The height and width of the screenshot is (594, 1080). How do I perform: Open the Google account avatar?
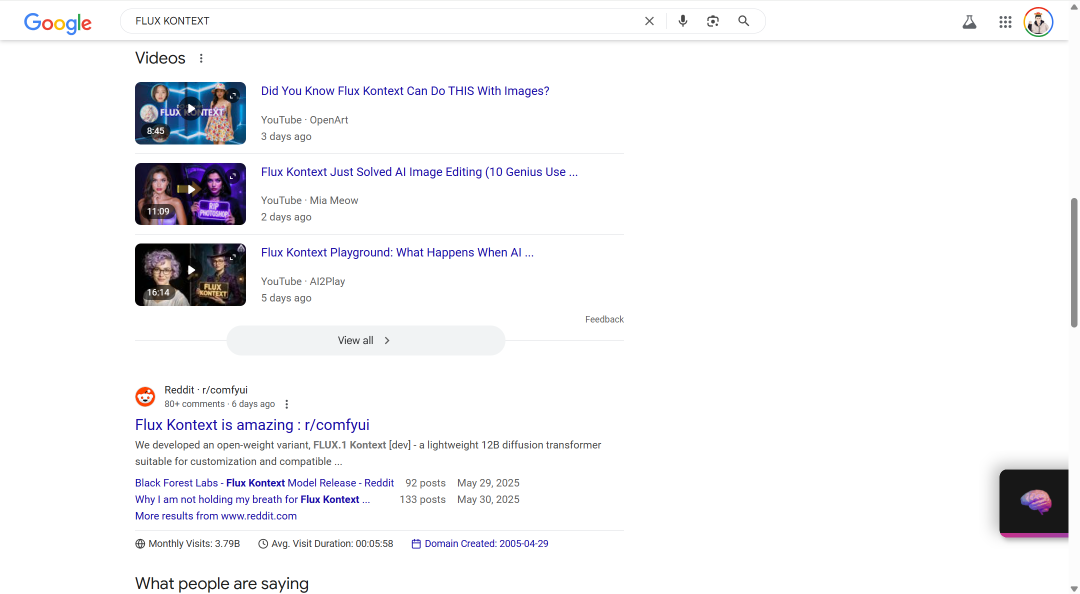tap(1038, 22)
